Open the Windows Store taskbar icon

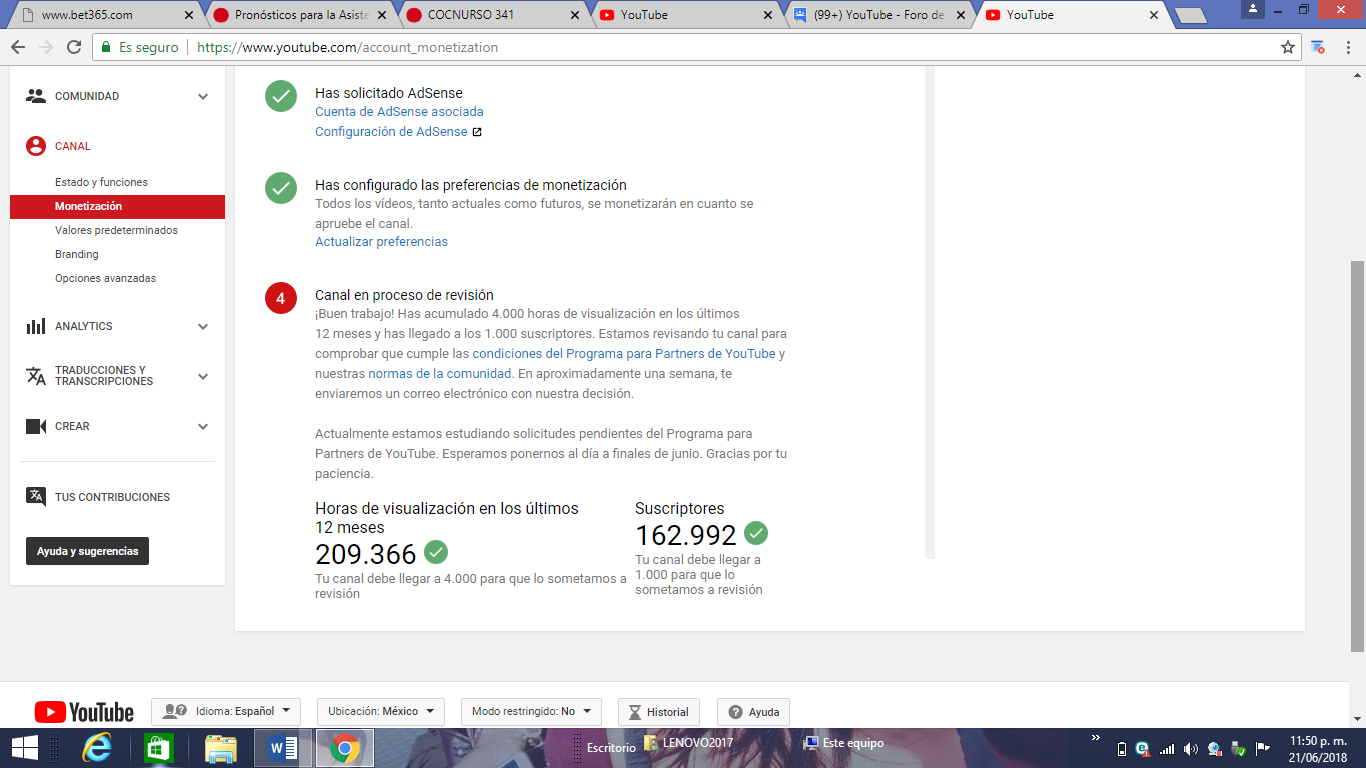[x=159, y=748]
